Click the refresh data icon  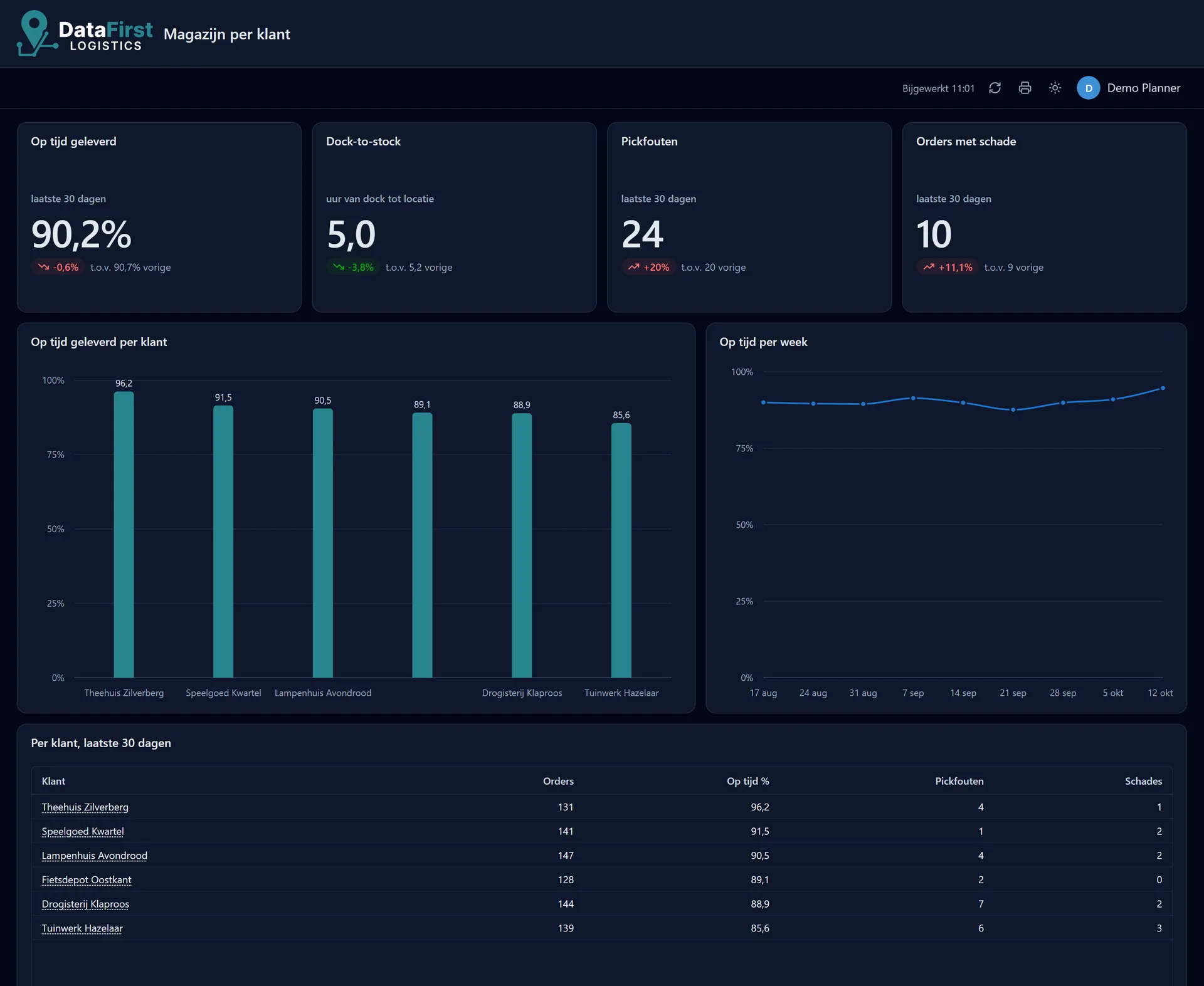pyautogui.click(x=995, y=88)
